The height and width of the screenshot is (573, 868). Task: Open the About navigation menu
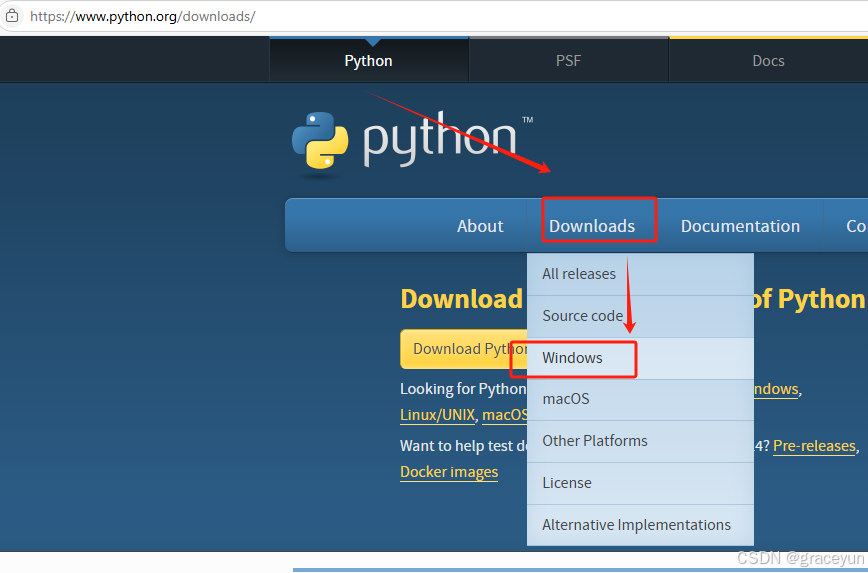pyautogui.click(x=480, y=226)
